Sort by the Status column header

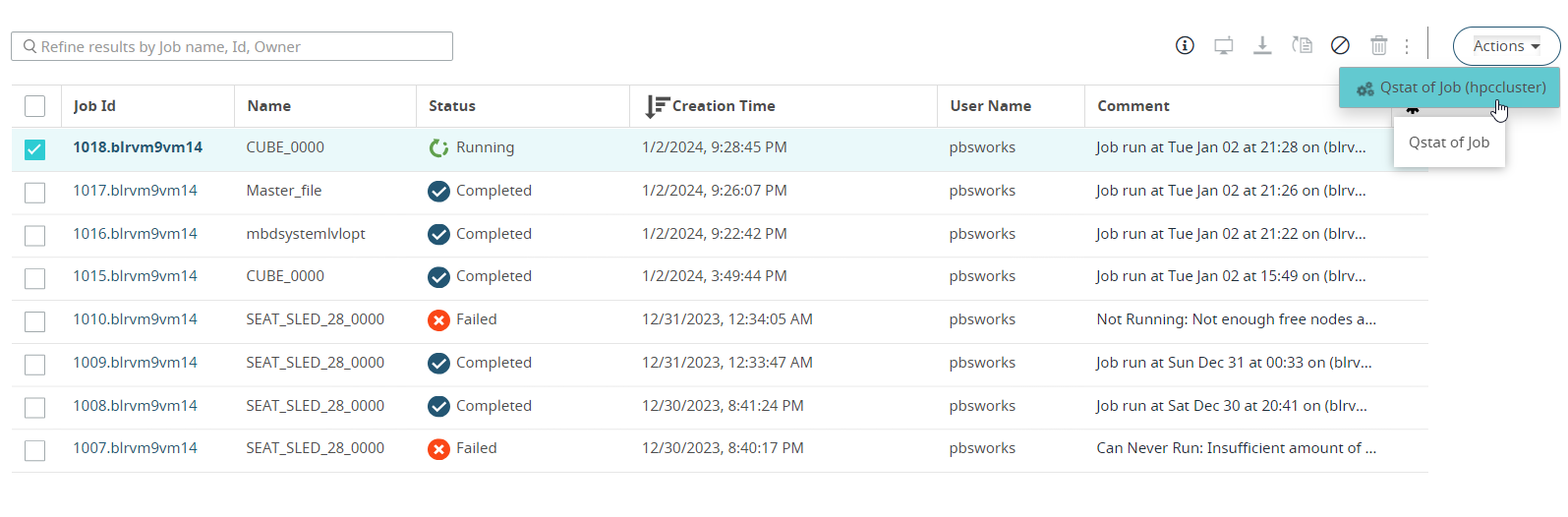coord(452,106)
